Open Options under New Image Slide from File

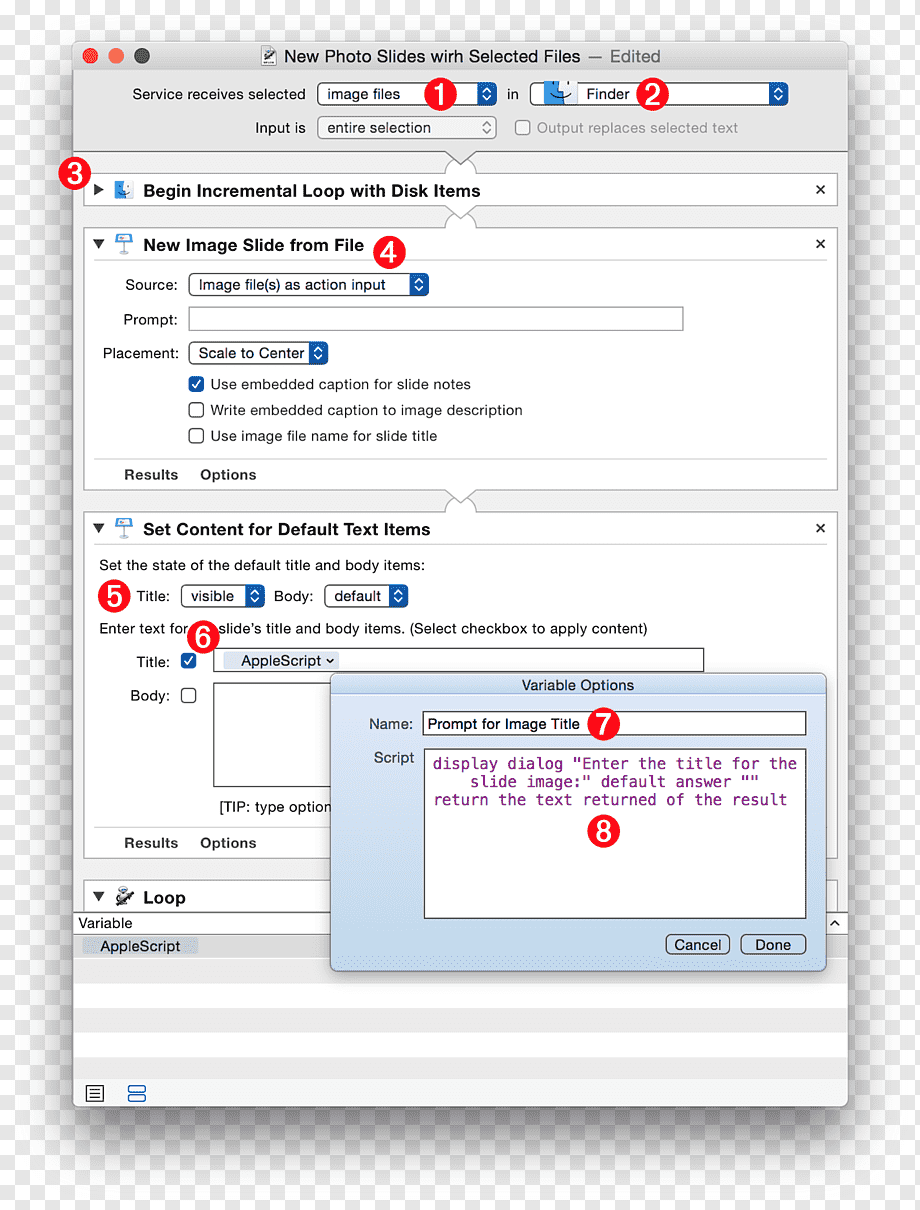228,475
